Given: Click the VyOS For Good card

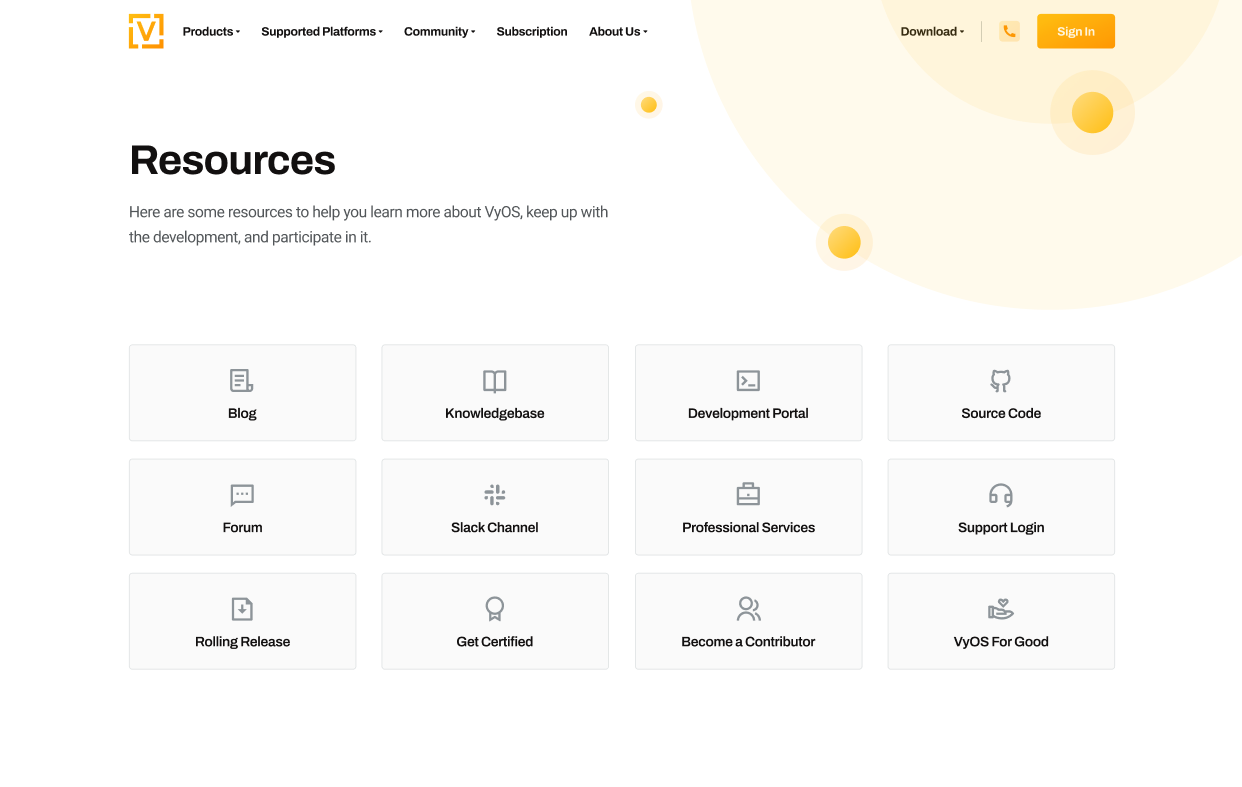Looking at the screenshot, I should 1001,620.
